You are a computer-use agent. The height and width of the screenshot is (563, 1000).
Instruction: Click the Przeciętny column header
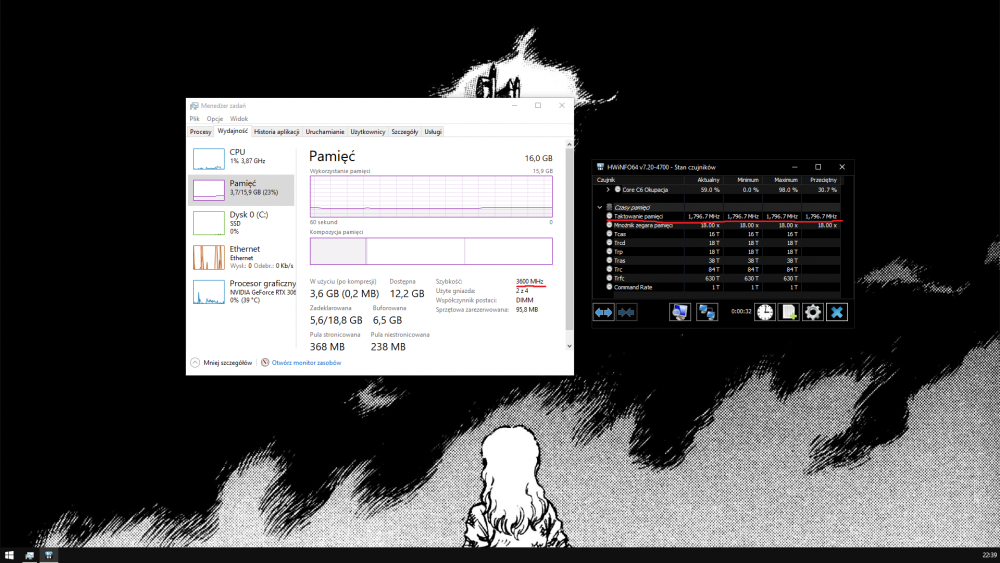821,180
